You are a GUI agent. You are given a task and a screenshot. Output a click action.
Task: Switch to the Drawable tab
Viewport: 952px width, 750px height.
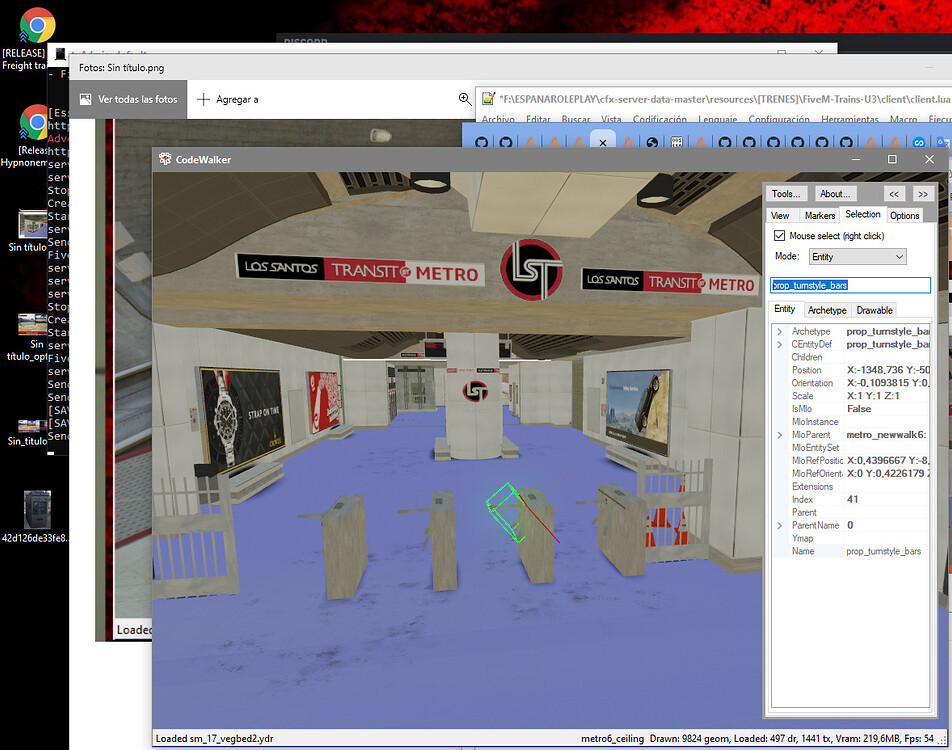click(874, 310)
